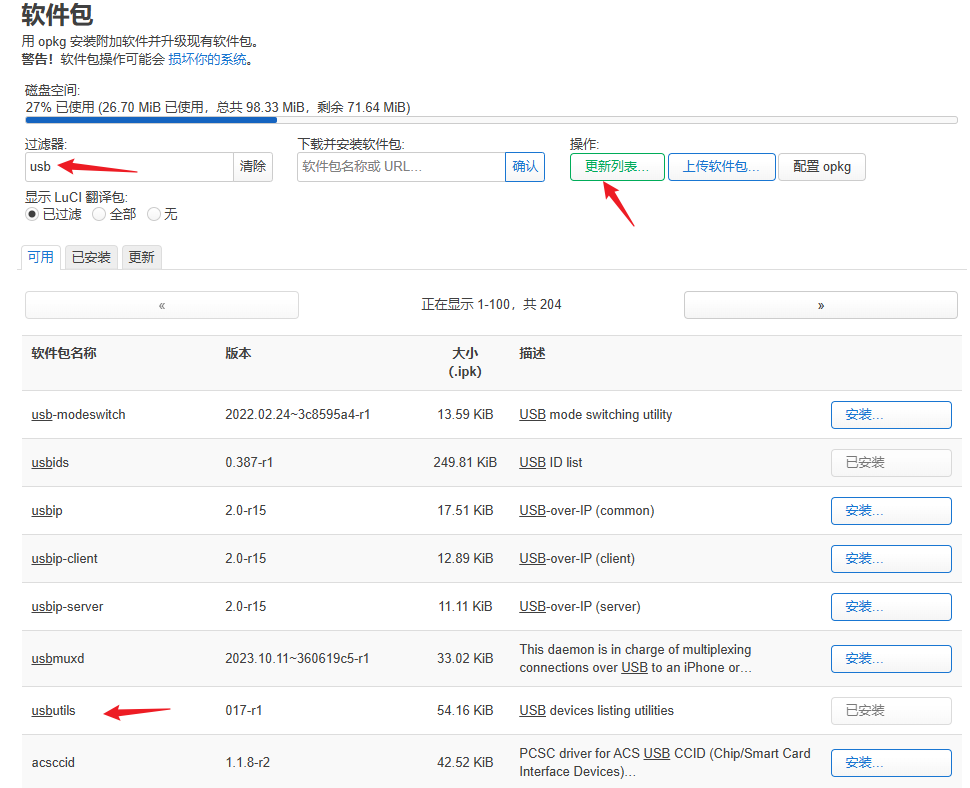The width and height of the screenshot is (970, 788).
Task: Go to the next page of packages
Action: [820, 304]
